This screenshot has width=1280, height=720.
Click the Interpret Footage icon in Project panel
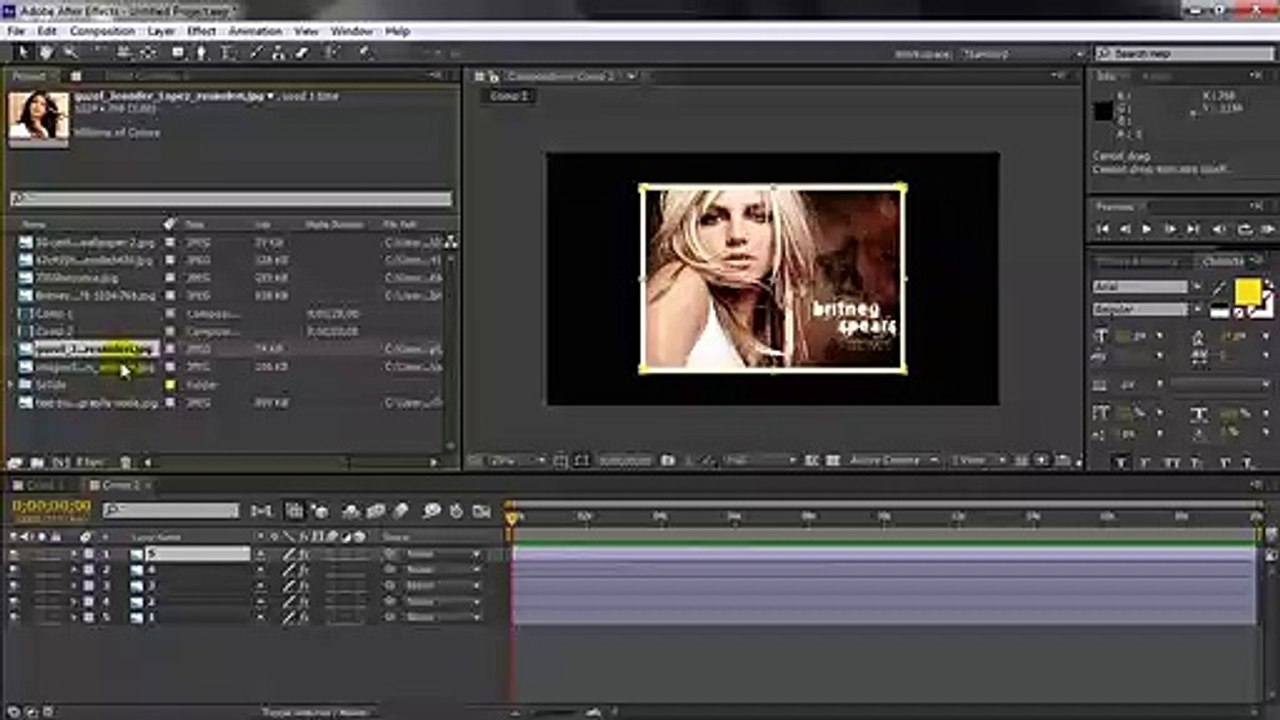15,462
